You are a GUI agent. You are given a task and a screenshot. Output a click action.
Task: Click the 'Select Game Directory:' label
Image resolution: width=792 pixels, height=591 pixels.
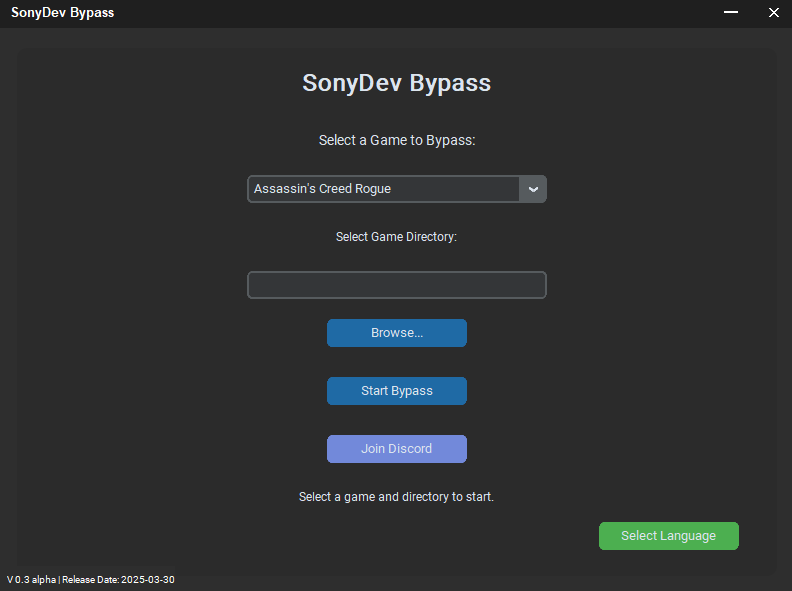pos(397,237)
